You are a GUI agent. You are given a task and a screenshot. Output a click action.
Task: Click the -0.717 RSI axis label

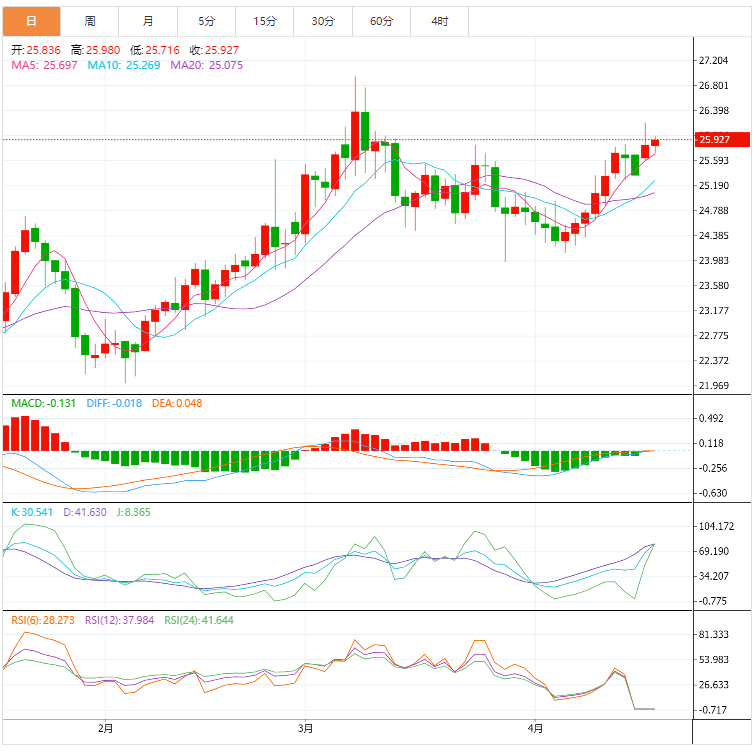point(713,710)
